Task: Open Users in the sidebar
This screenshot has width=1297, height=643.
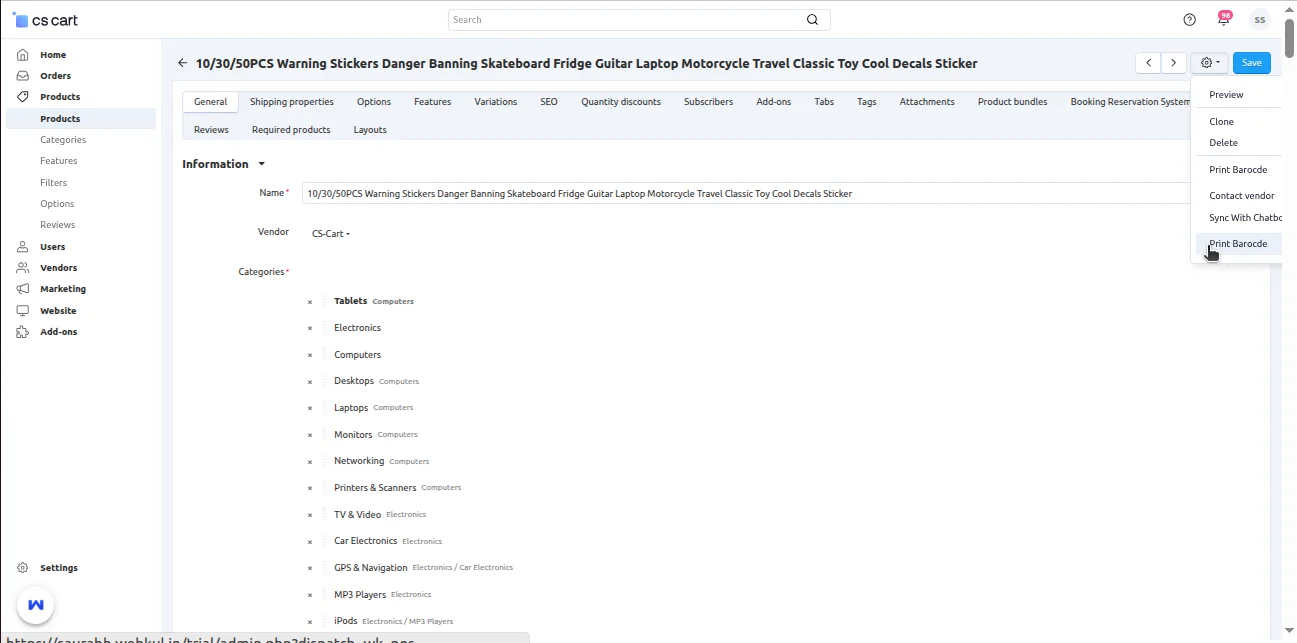Action: [52, 247]
